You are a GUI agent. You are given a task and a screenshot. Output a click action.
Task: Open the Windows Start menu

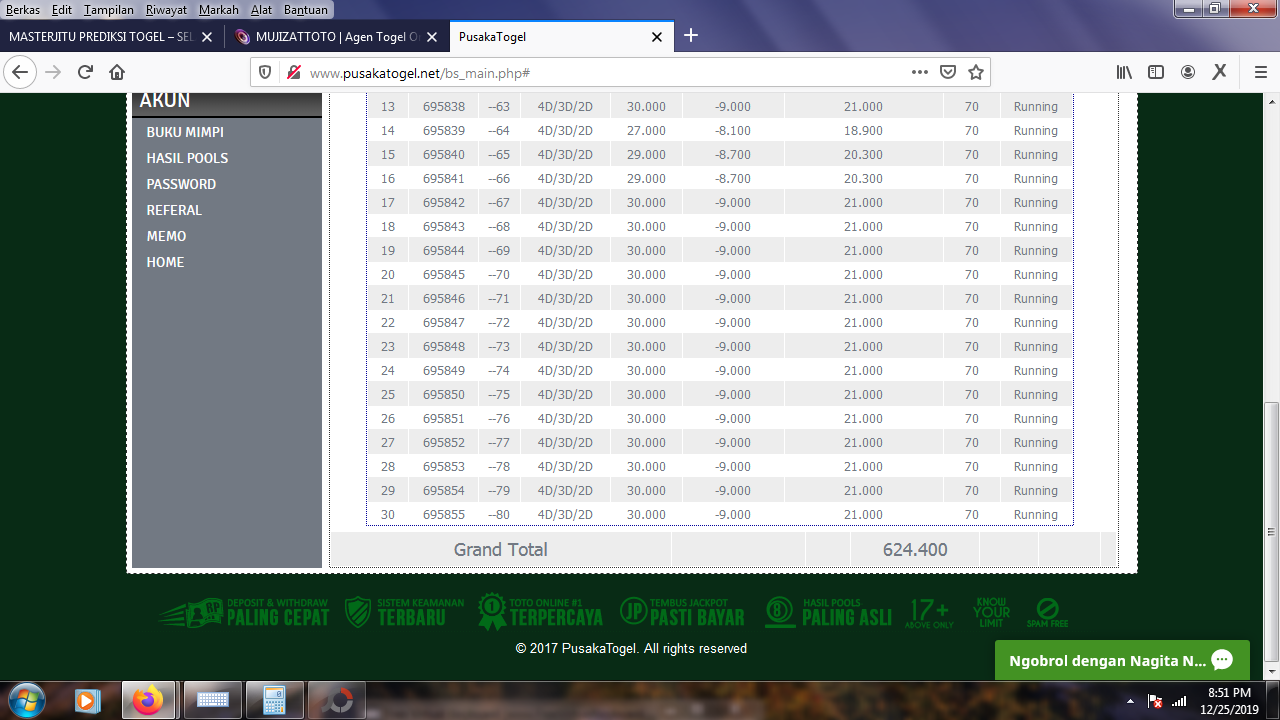click(x=25, y=700)
